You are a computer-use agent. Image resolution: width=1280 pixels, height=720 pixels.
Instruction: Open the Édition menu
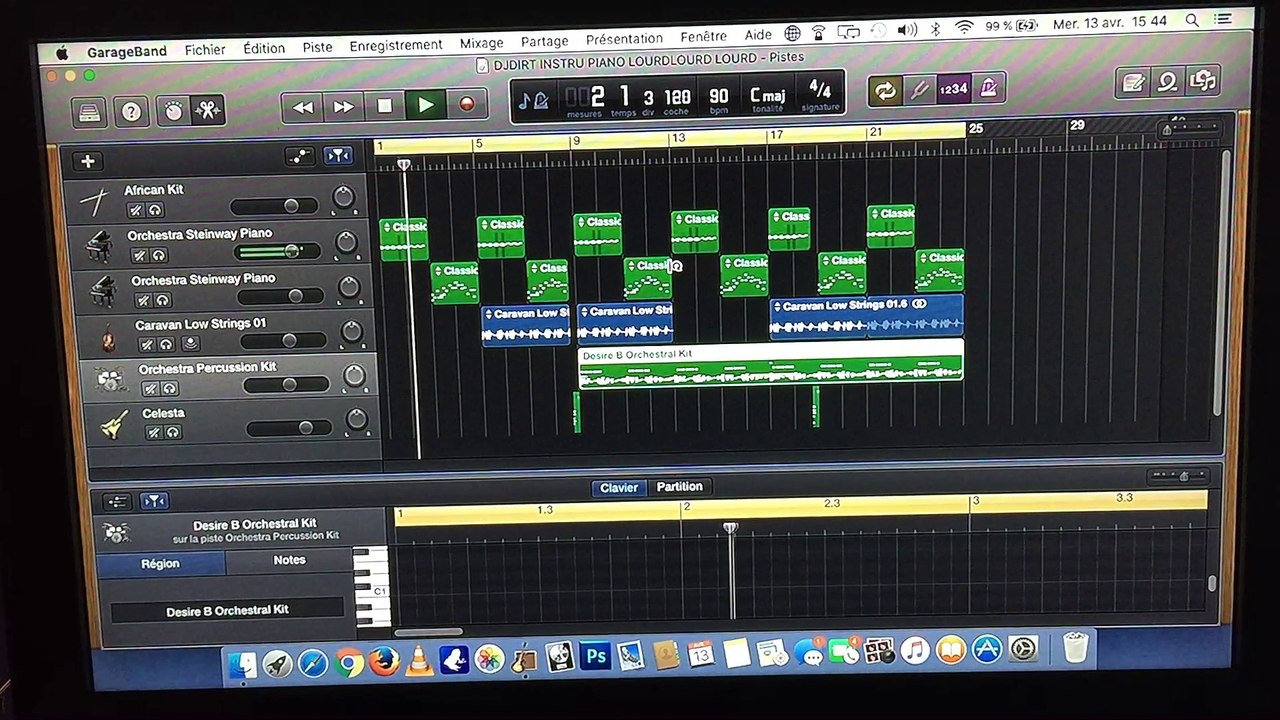tap(264, 48)
